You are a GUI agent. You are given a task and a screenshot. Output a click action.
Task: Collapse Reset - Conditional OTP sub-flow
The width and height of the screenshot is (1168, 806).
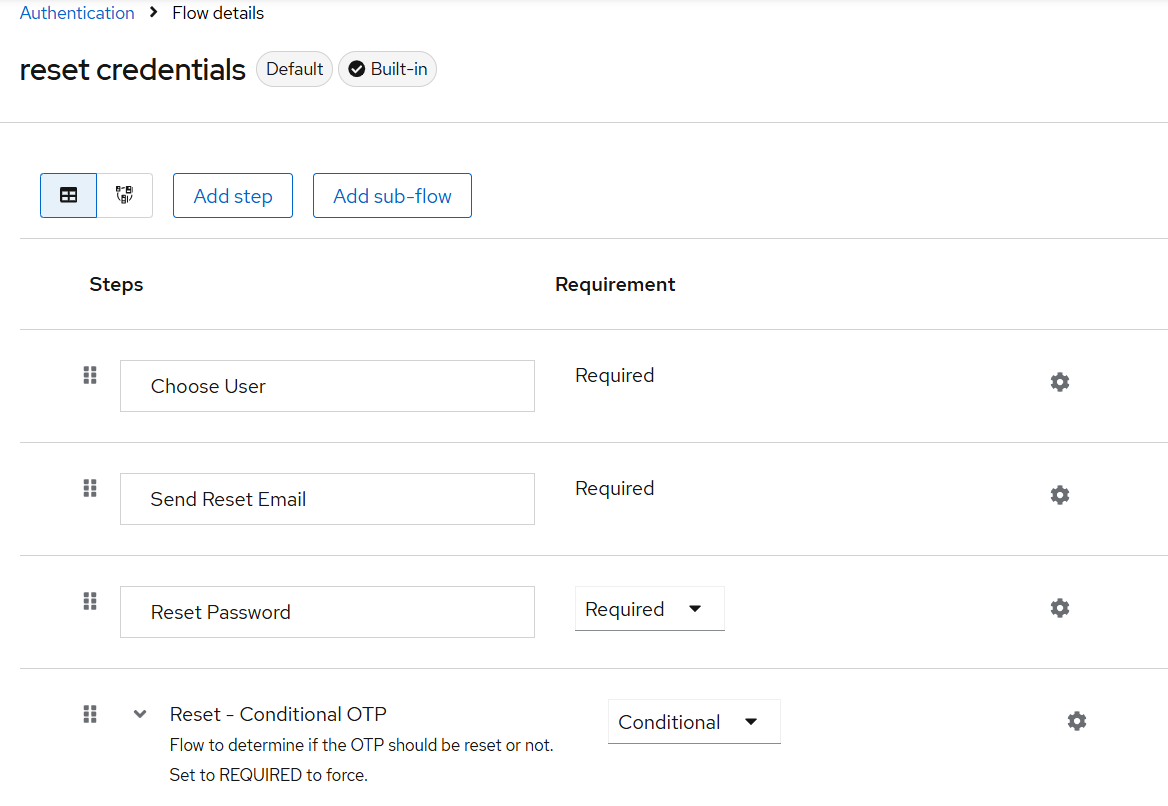[x=139, y=714]
